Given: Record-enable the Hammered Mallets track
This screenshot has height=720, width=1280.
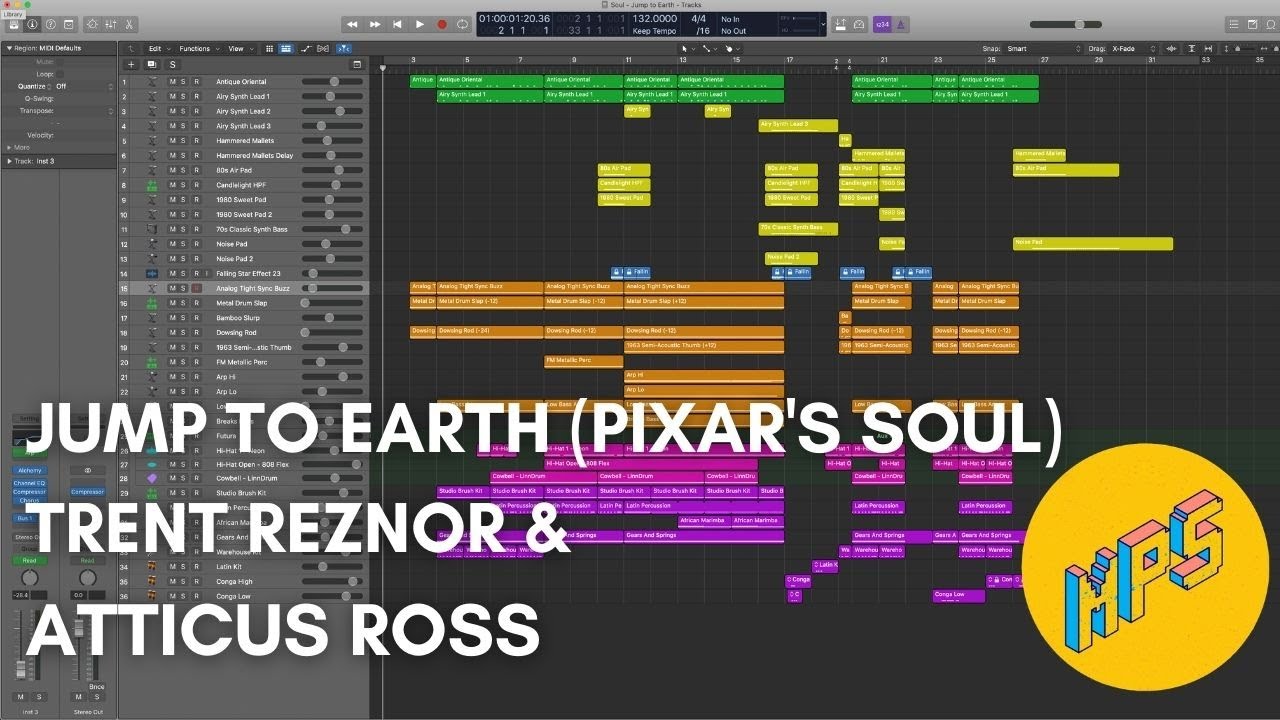Looking at the screenshot, I should pyautogui.click(x=196, y=141).
